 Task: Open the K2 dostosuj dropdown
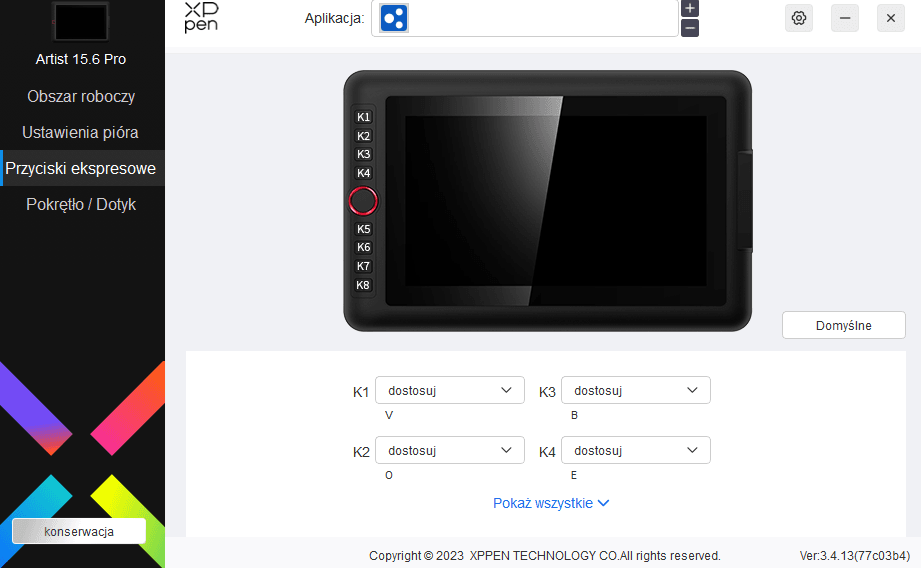point(449,451)
